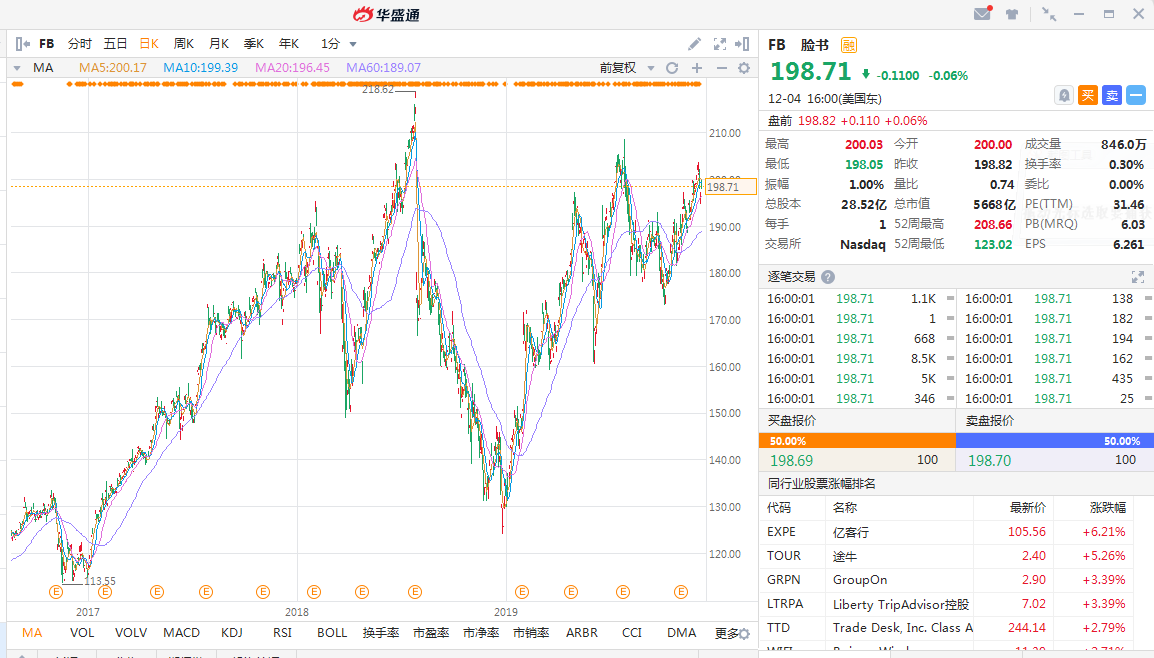Collapse the left sidebar panel
The width and height of the screenshot is (1154, 658).
click(x=22, y=44)
